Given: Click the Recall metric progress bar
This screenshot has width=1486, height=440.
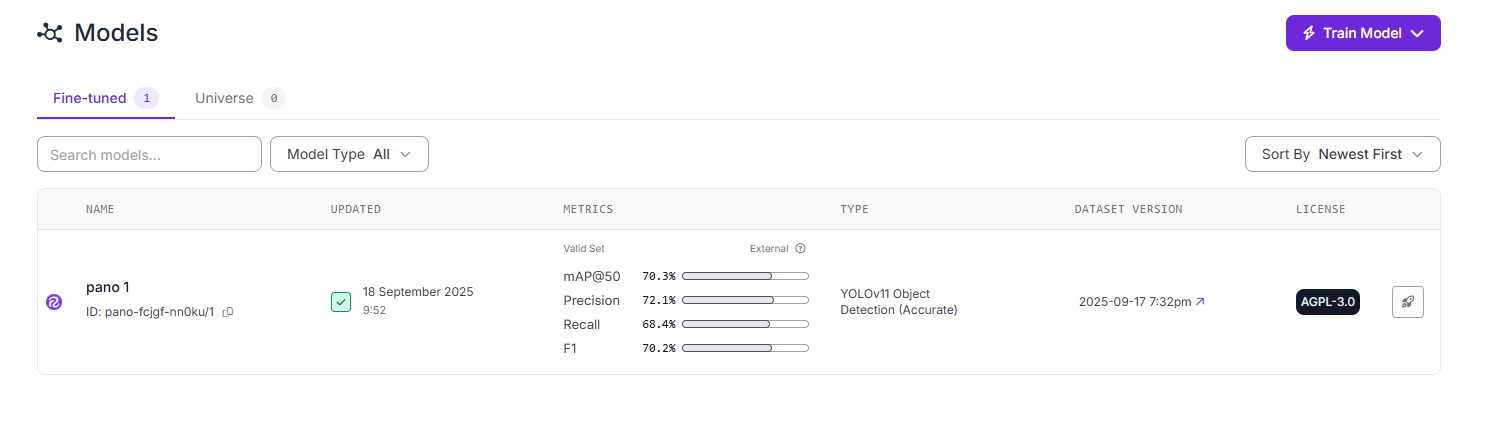Looking at the screenshot, I should pyautogui.click(x=745, y=324).
